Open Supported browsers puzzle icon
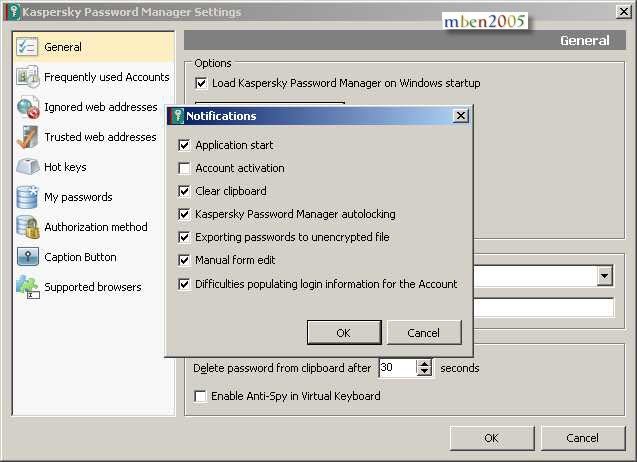Viewport: 637px width, 462px height. (28, 287)
